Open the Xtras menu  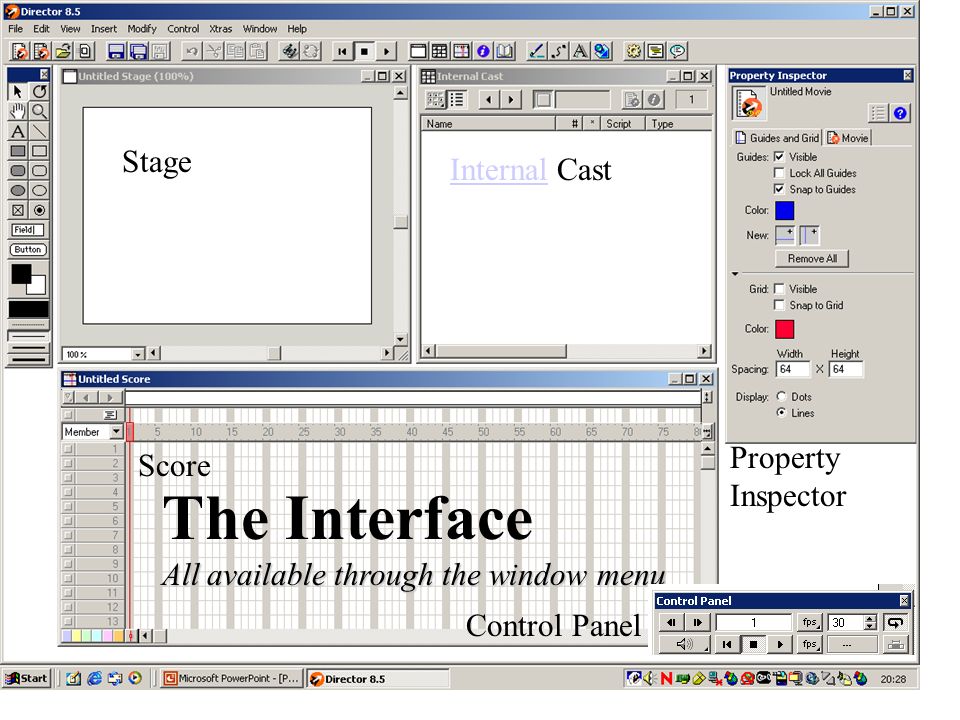(220, 29)
